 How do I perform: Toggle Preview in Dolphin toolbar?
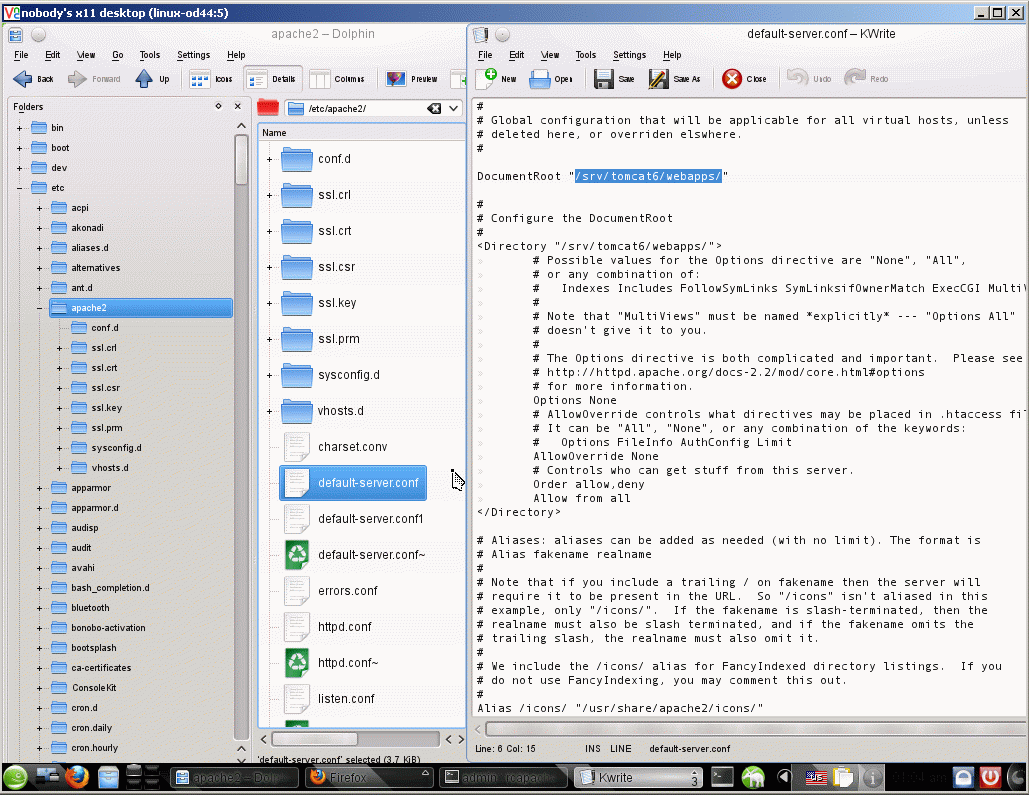(x=411, y=79)
